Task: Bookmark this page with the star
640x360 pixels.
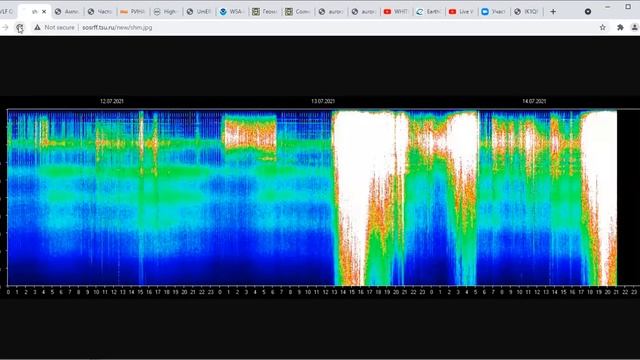Action: coord(602,27)
